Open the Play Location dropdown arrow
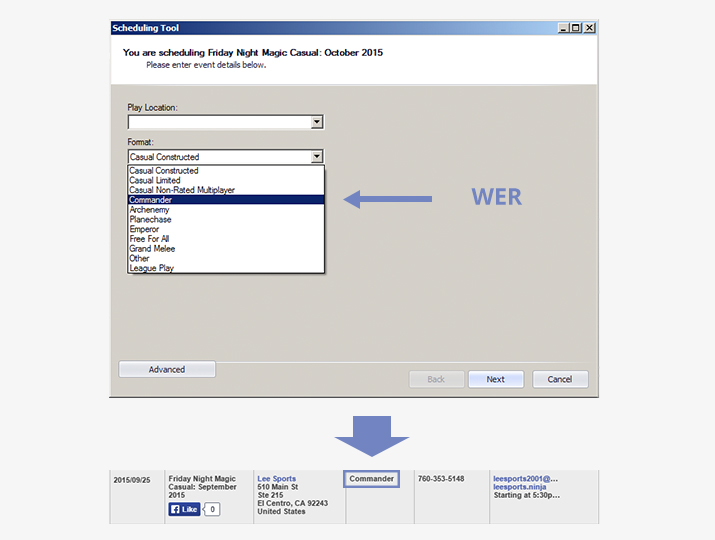 (x=317, y=122)
